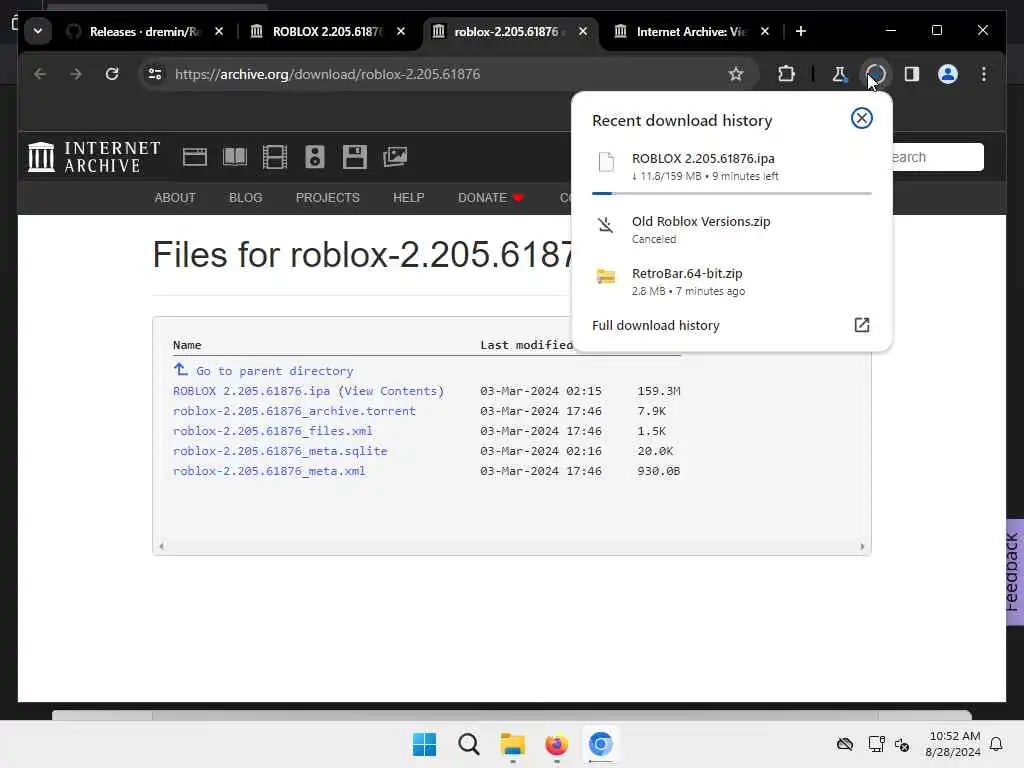Go to the Internet Archive home logo
The height and width of the screenshot is (768, 1024).
point(94,157)
